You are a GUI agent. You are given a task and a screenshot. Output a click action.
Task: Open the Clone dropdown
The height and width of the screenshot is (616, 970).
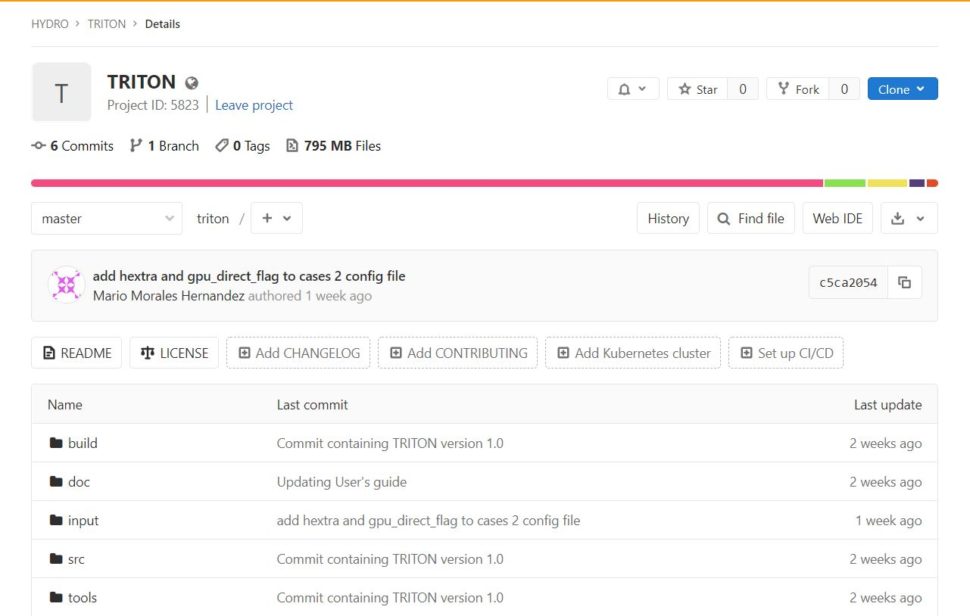(902, 89)
